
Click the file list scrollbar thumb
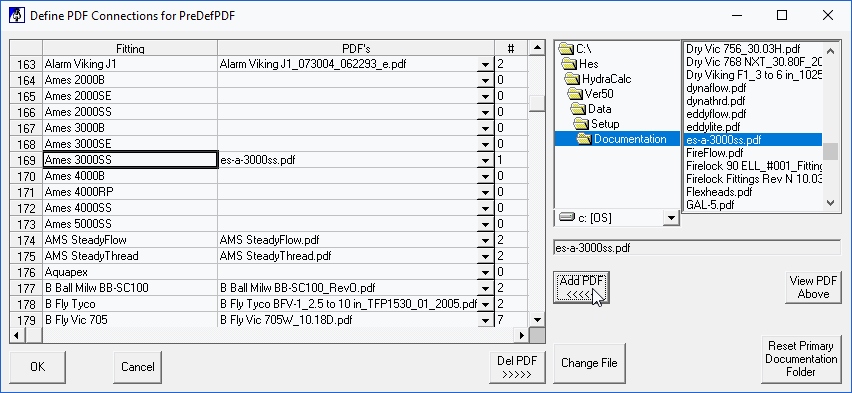click(830, 151)
